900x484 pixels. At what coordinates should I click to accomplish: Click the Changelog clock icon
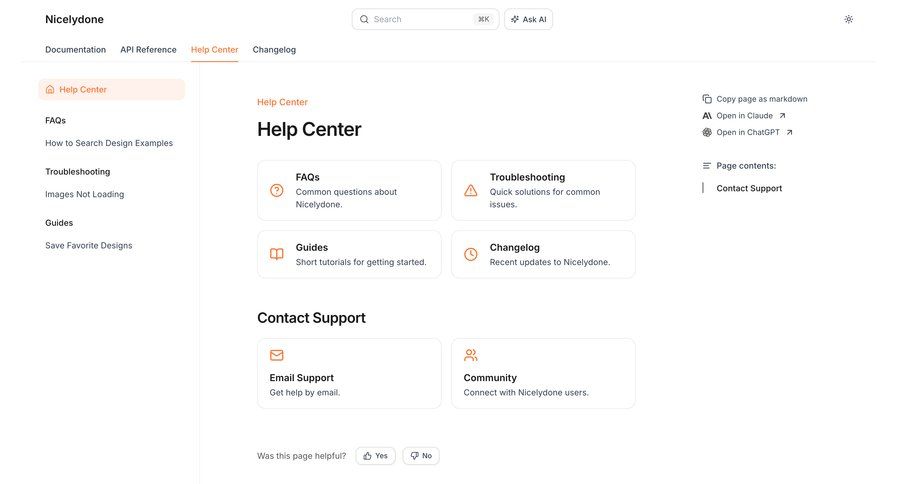[x=471, y=254]
